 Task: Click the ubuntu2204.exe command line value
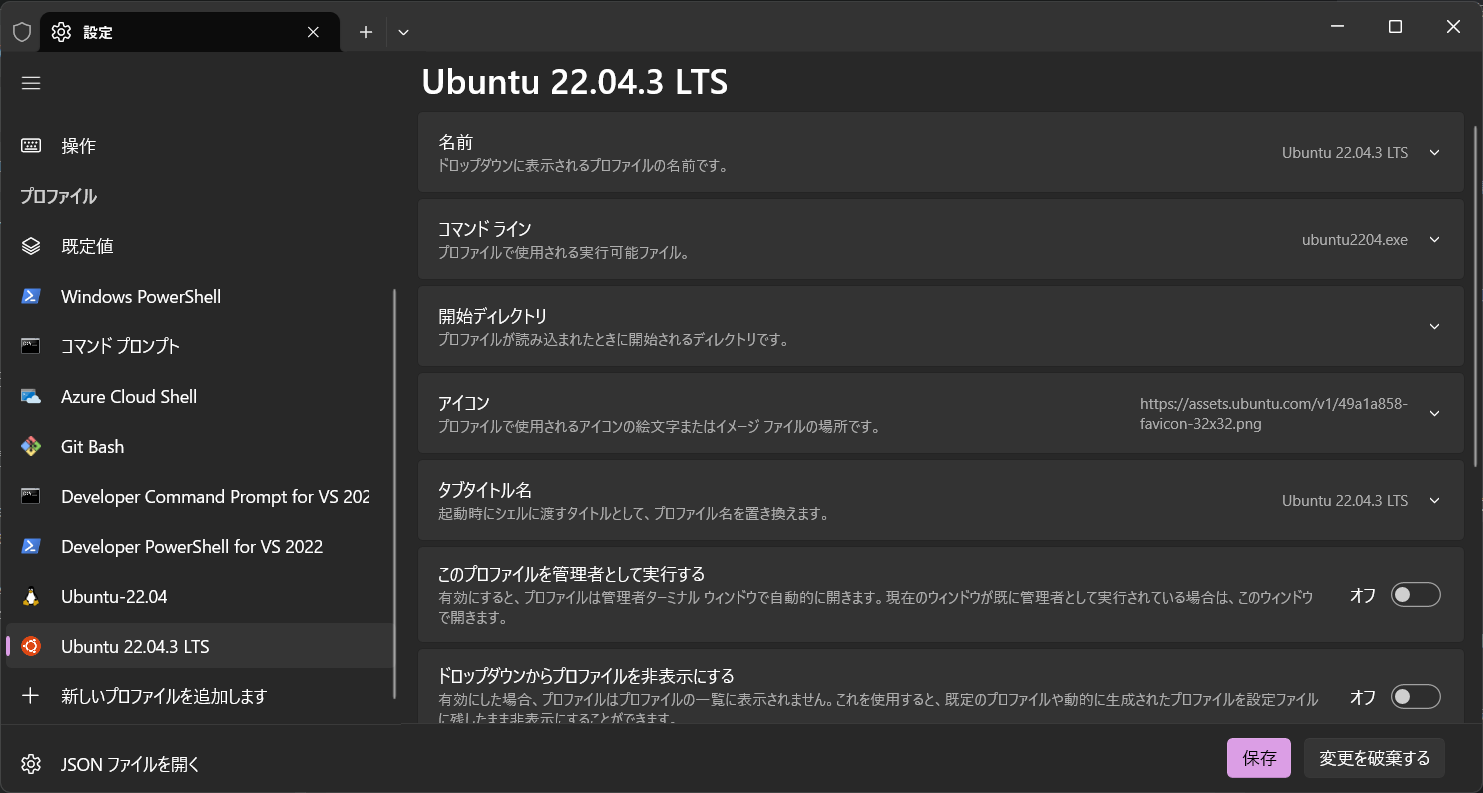point(1355,240)
